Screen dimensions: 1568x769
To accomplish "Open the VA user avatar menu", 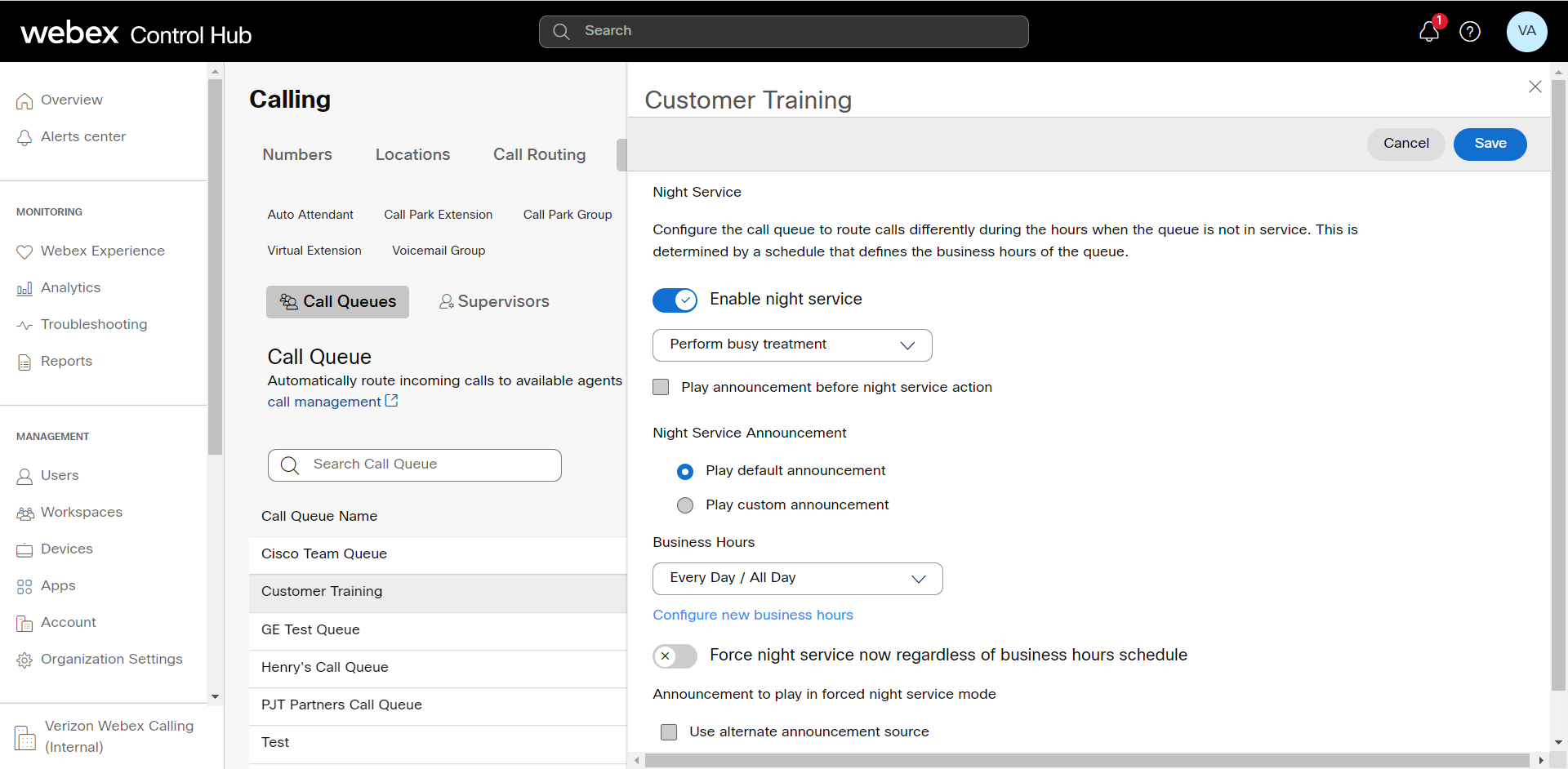I will [x=1526, y=32].
